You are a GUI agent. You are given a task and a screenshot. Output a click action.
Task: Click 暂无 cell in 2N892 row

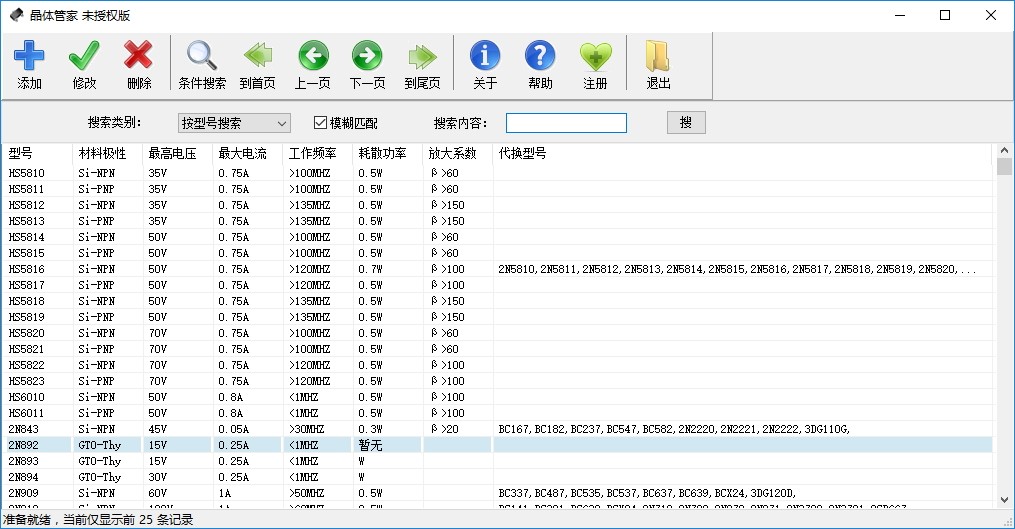370,445
